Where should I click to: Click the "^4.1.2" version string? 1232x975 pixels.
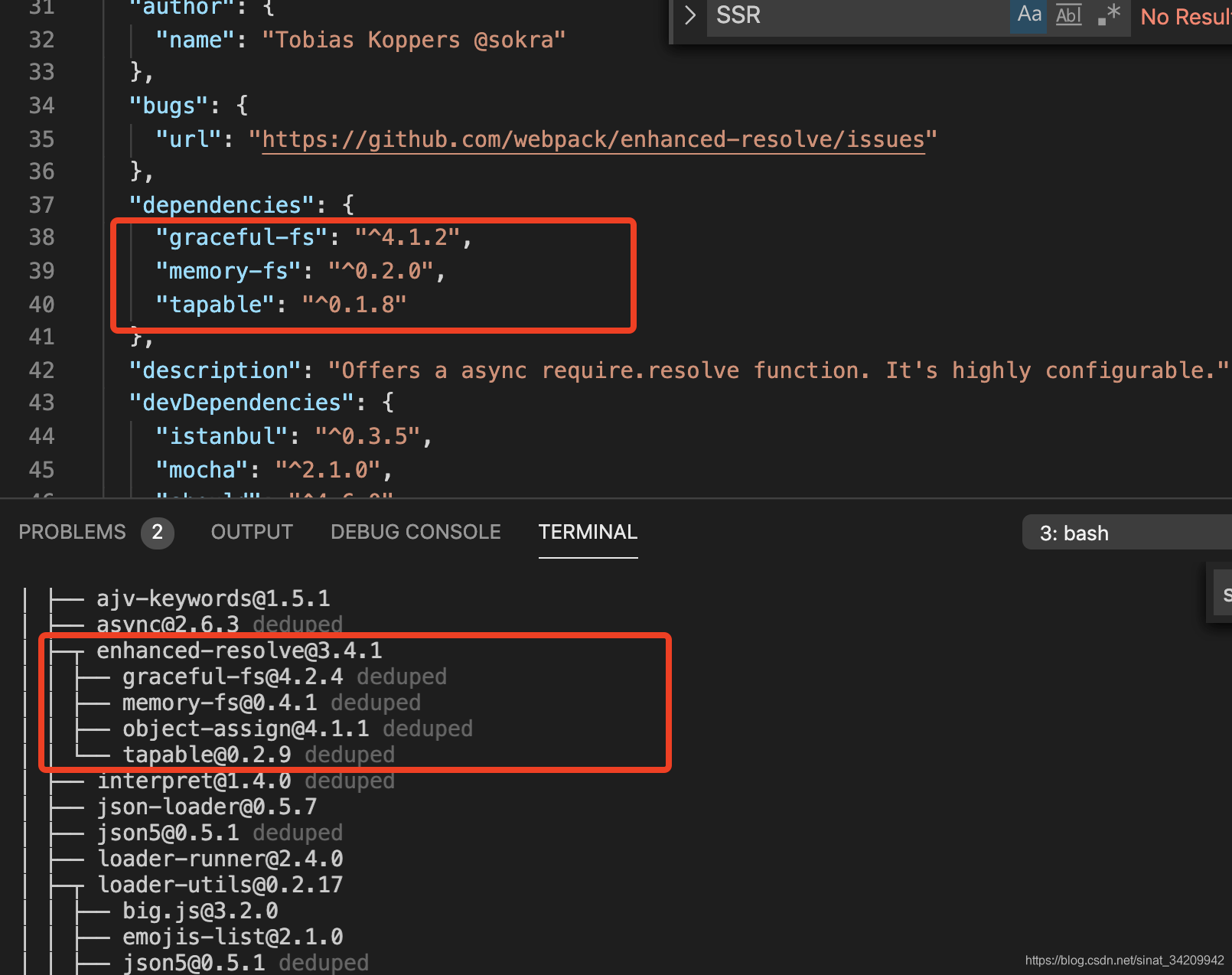pyautogui.click(x=408, y=238)
